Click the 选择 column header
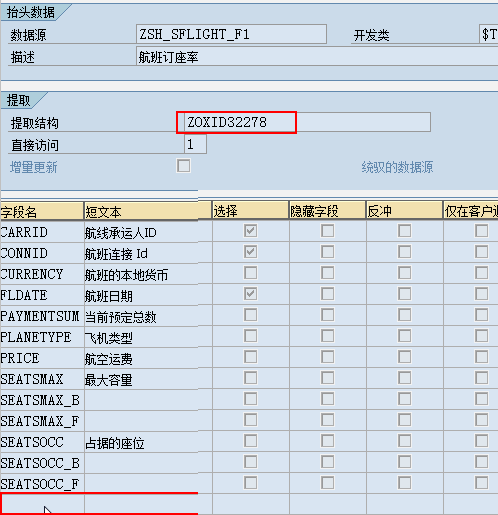This screenshot has width=498, height=515. (x=250, y=211)
